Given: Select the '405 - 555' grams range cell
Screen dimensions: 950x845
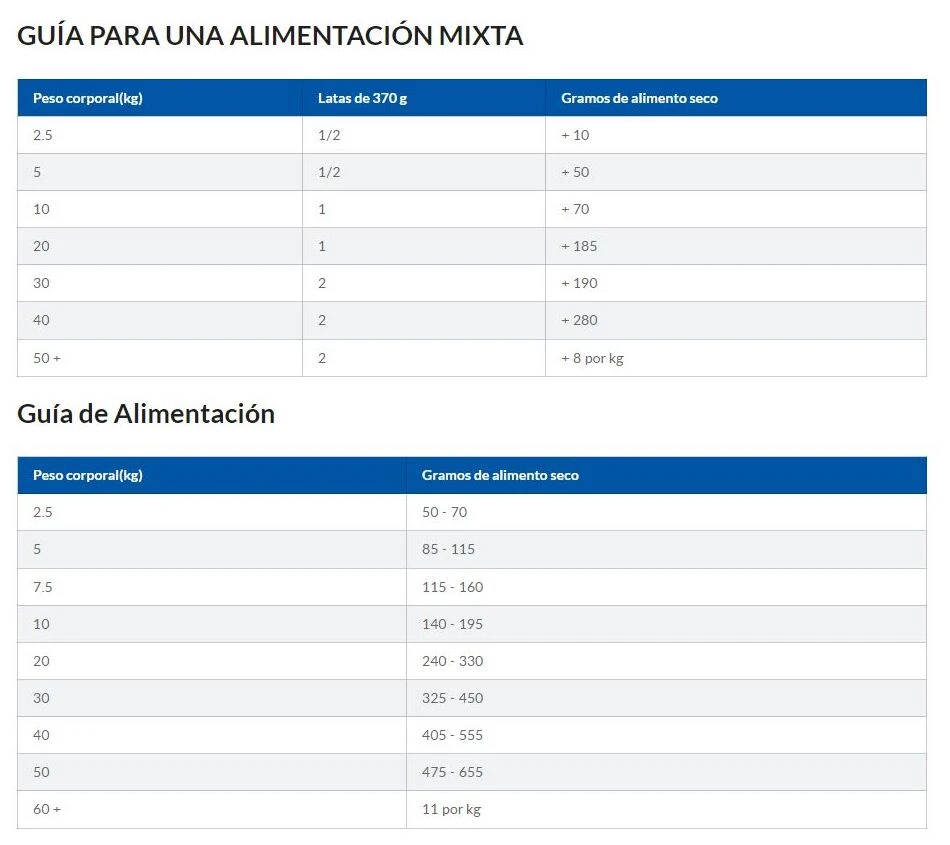Looking at the screenshot, I should [452, 735].
